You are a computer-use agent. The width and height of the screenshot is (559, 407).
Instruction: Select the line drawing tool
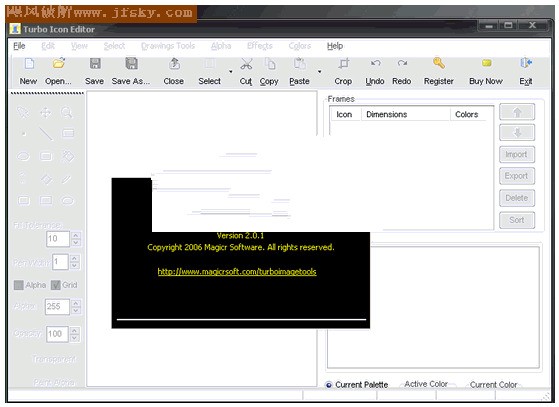click(x=46, y=134)
